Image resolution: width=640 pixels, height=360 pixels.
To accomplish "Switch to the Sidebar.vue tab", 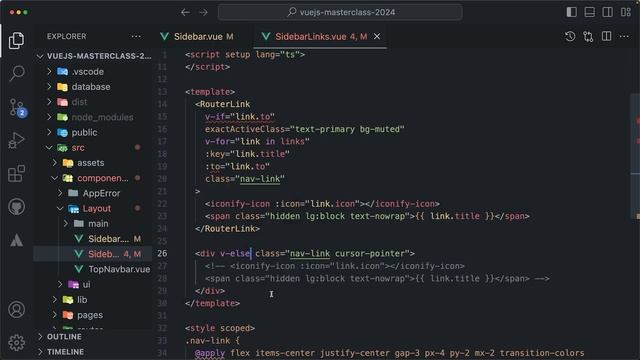I will tap(198, 36).
